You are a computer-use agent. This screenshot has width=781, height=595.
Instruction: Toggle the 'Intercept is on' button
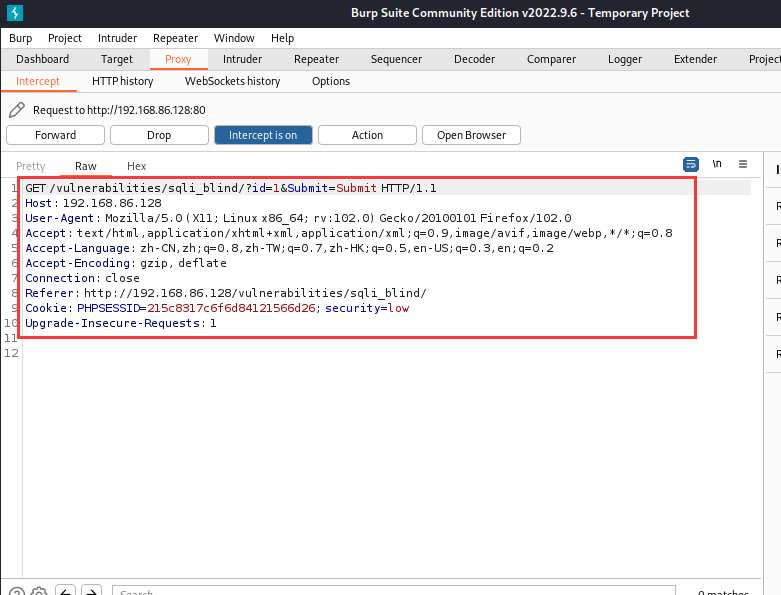coord(263,135)
